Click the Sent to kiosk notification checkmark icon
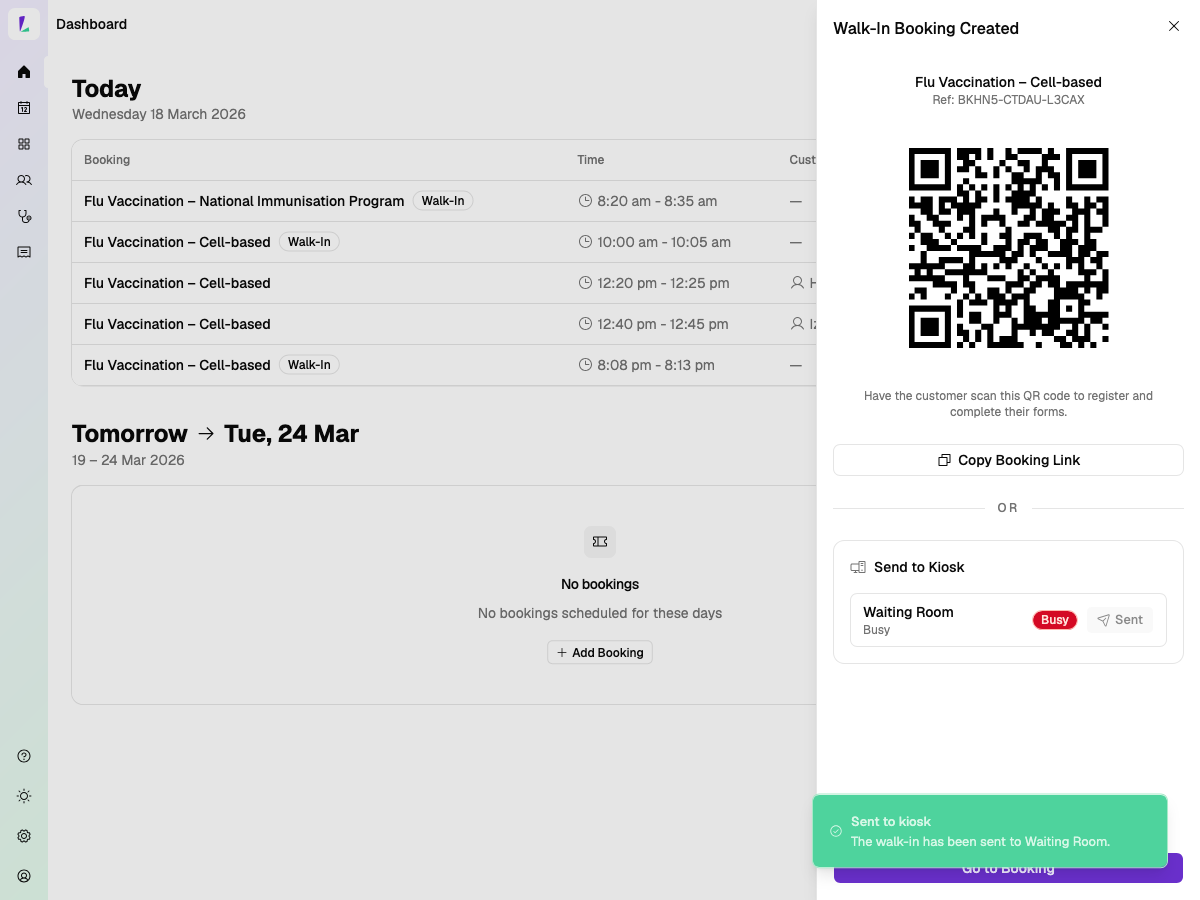This screenshot has width=1200, height=900. (836, 831)
